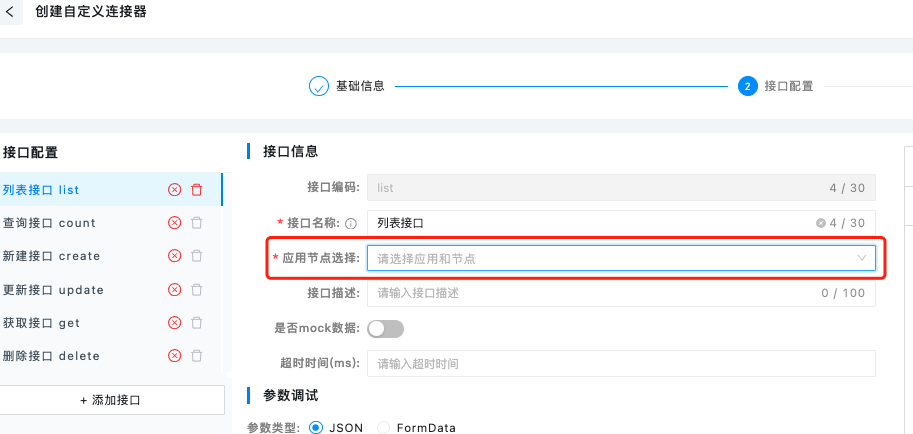Click the + 添加接口 button

pyautogui.click(x=111, y=400)
